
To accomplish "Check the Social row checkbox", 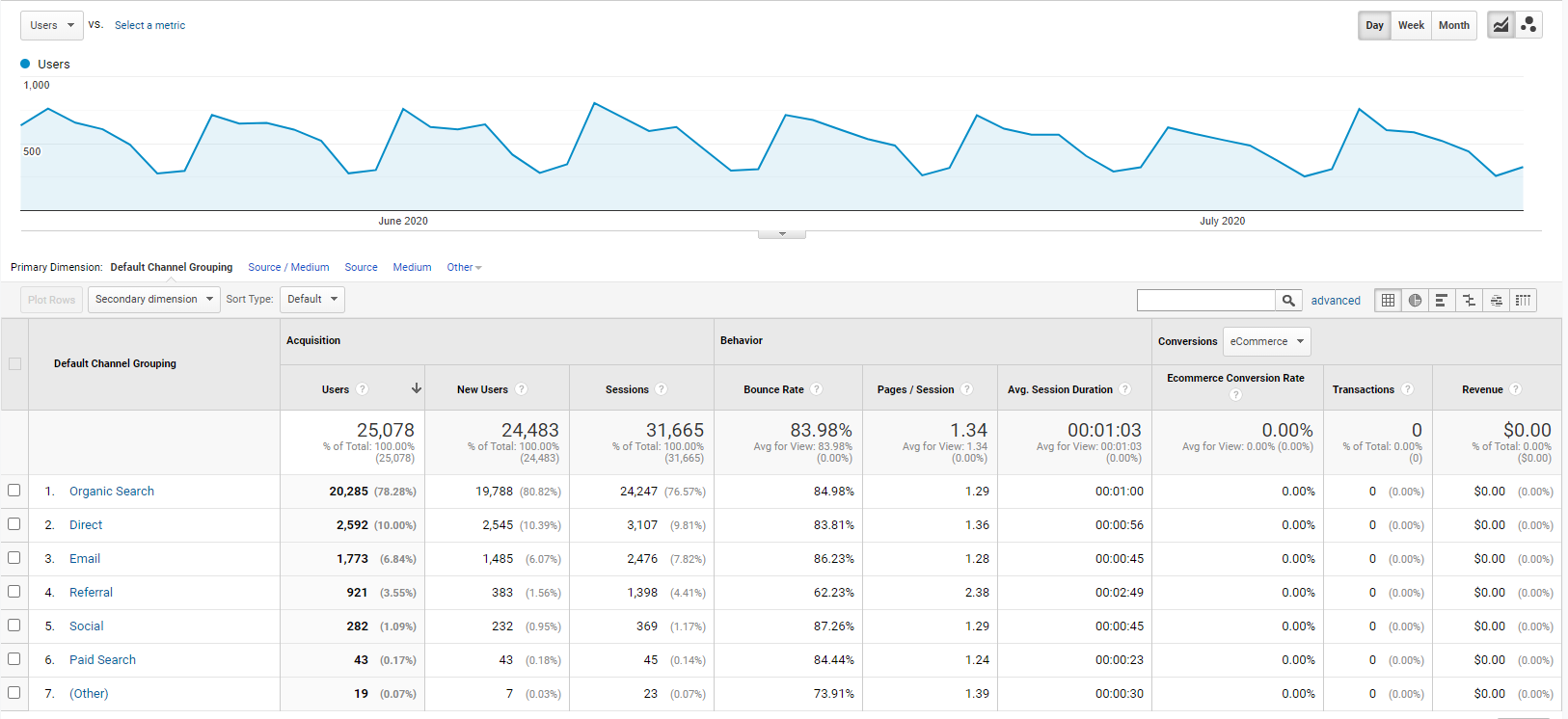I will (x=14, y=626).
